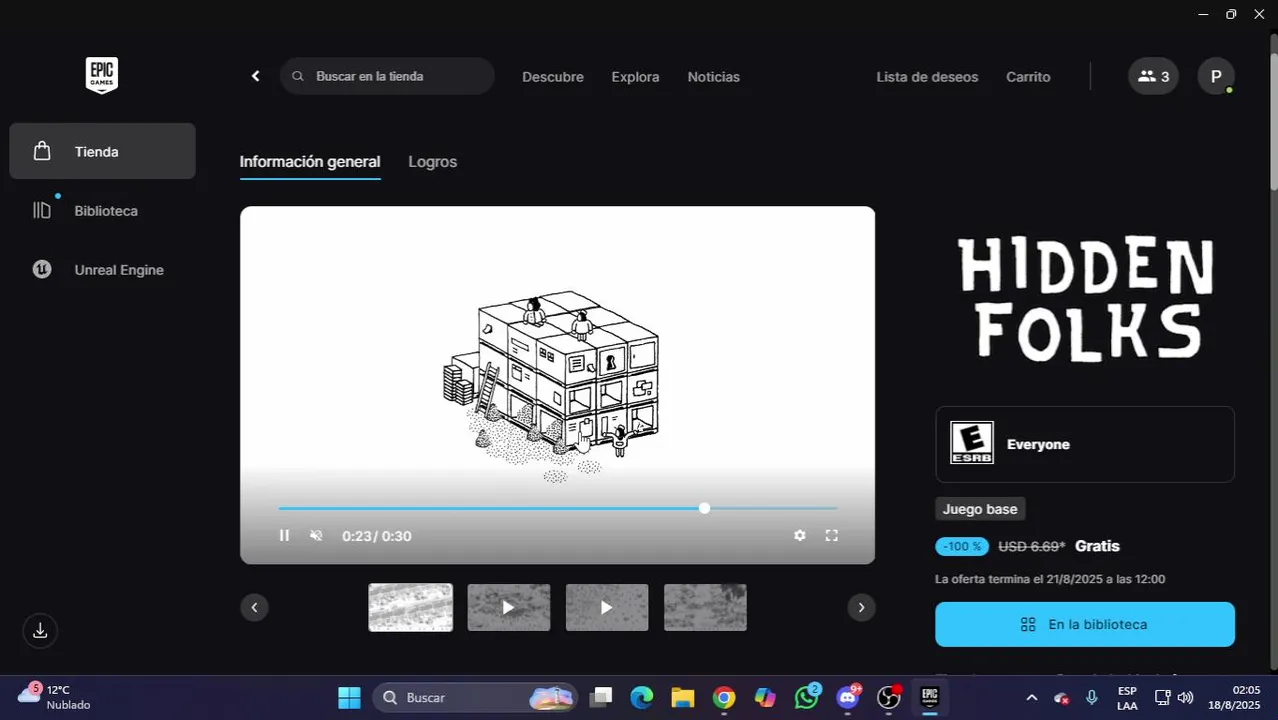Screen dimensions: 1278x720
Task: Open OBS Studio from the taskbar
Action: coord(888,698)
